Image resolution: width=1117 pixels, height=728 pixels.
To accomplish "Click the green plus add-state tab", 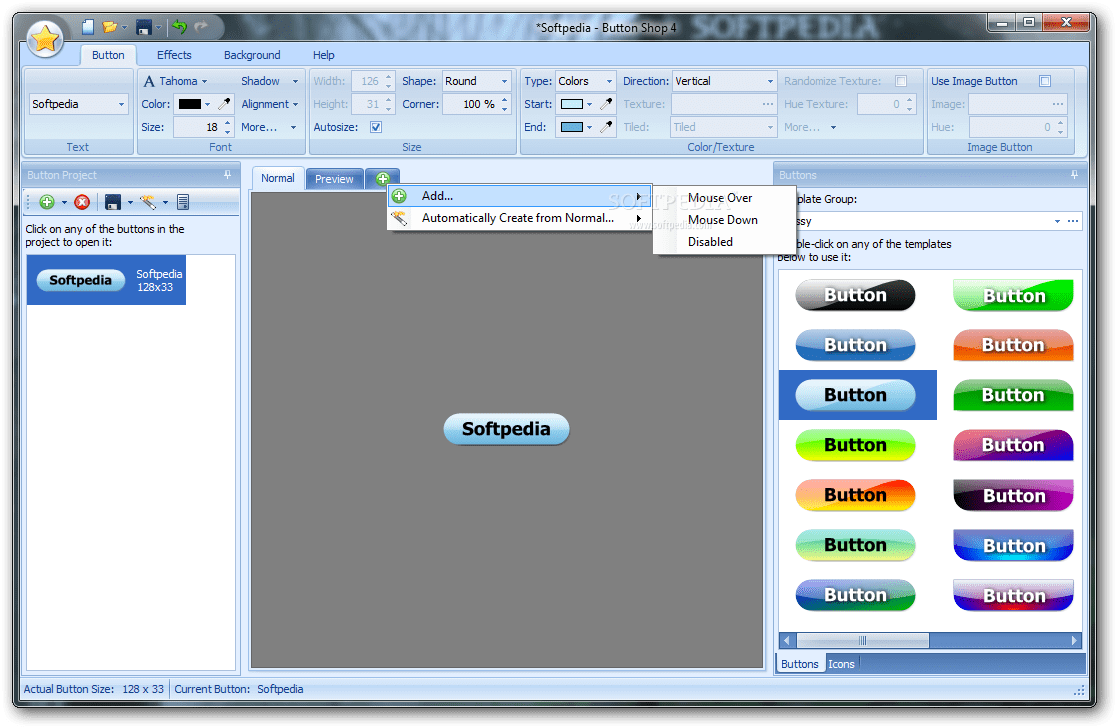I will [383, 179].
